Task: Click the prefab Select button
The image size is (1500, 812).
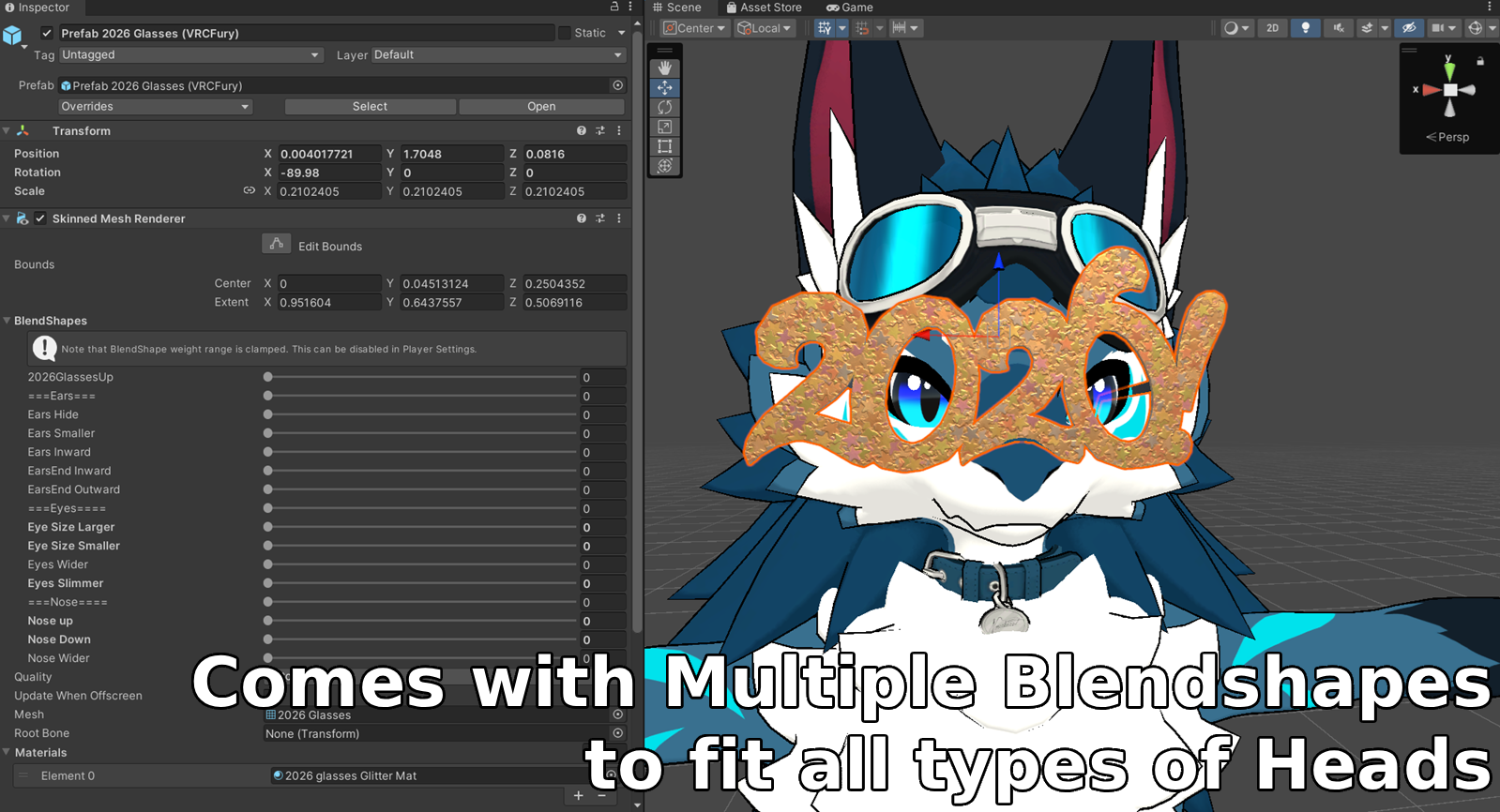Action: [370, 107]
